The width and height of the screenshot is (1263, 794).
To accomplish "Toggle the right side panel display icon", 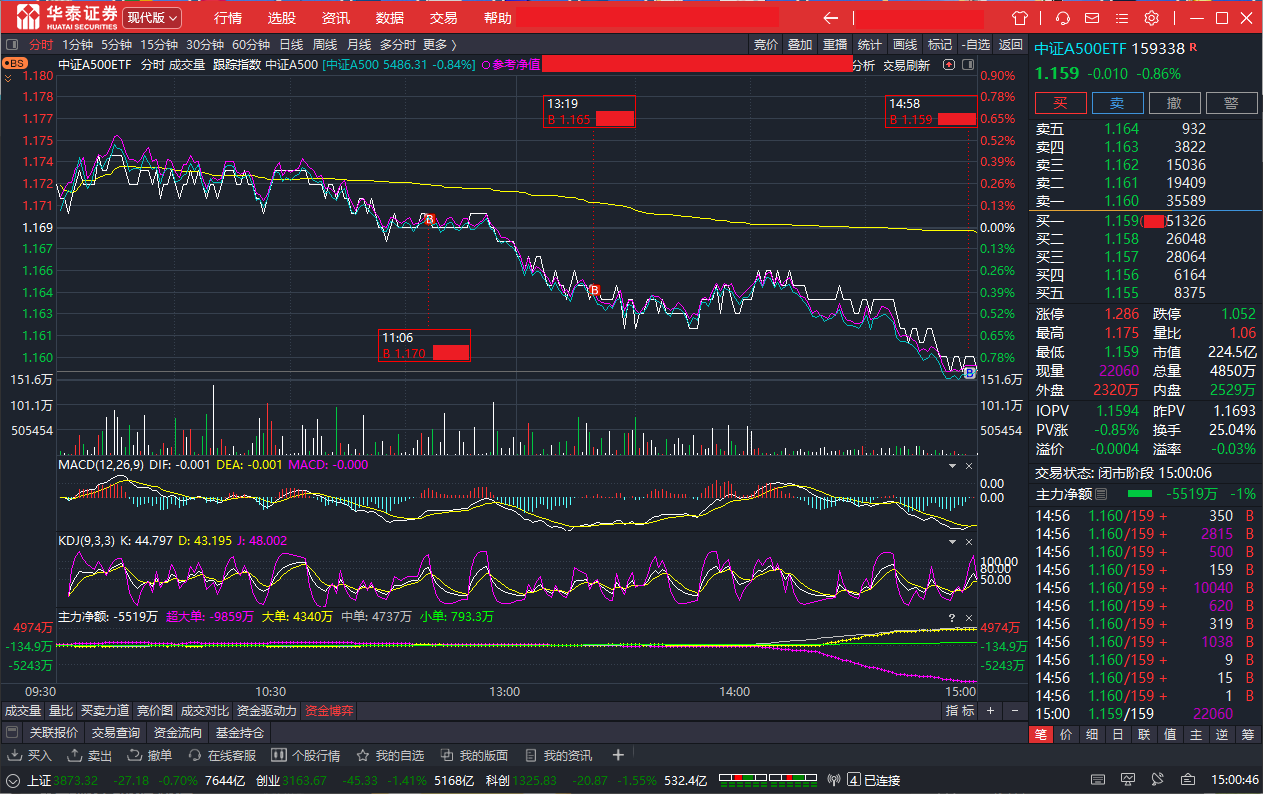I will (969, 64).
